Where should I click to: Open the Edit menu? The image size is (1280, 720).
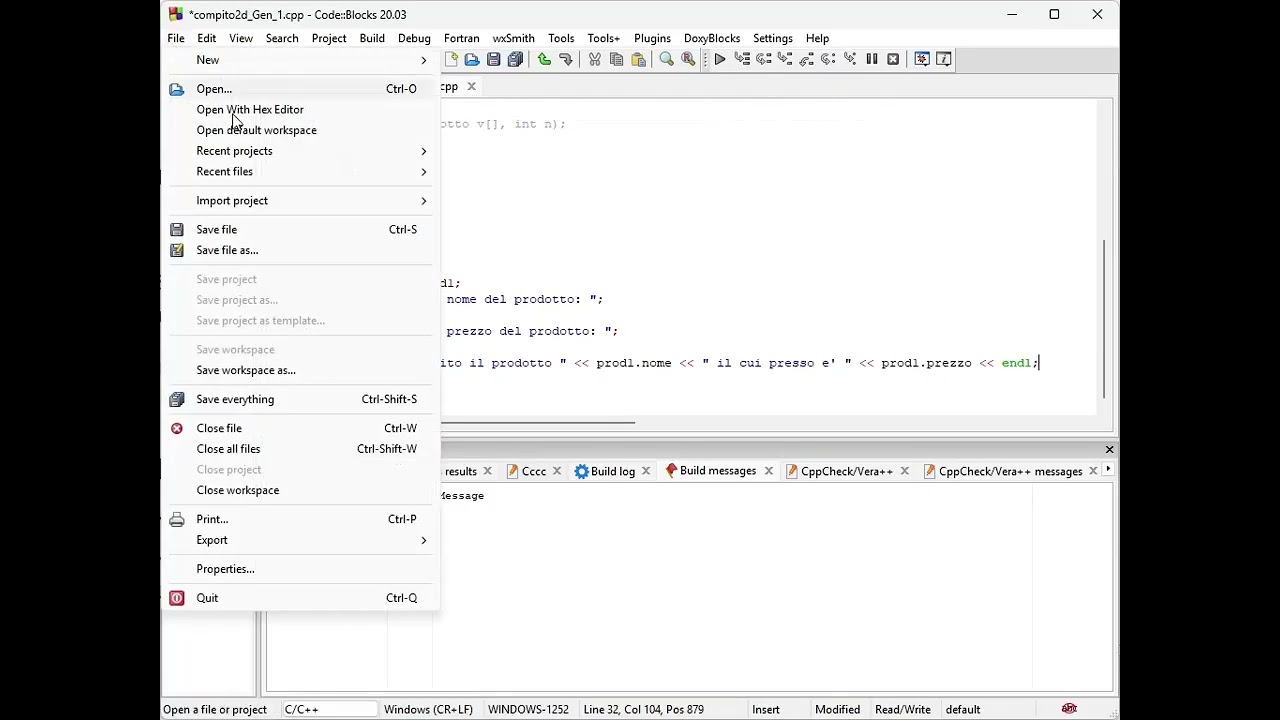[x=207, y=38]
